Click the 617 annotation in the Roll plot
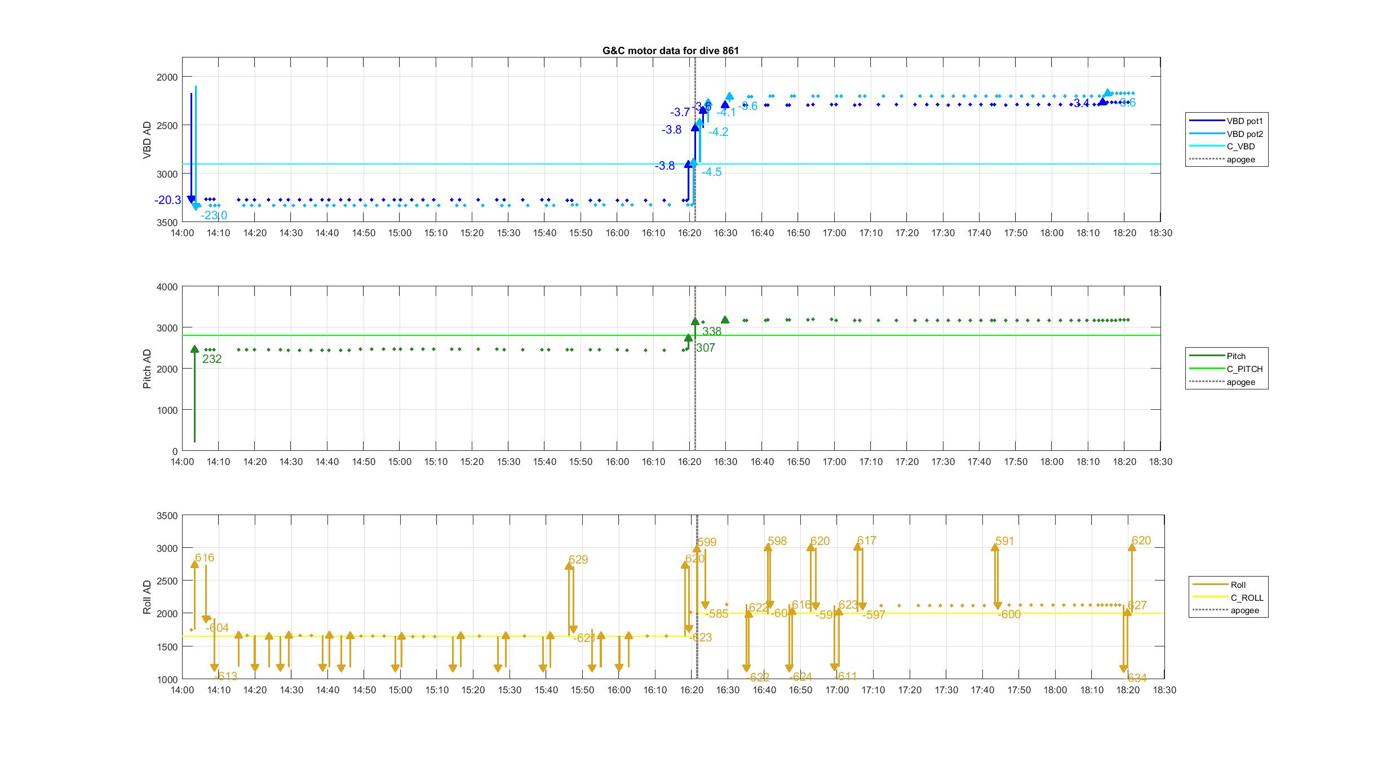This screenshot has width=1400, height=764. (x=867, y=541)
